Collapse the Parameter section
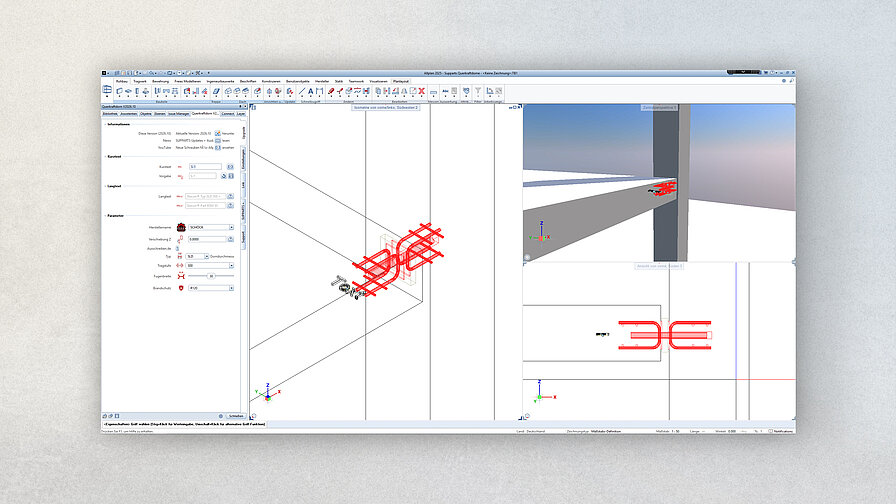 coord(104,215)
